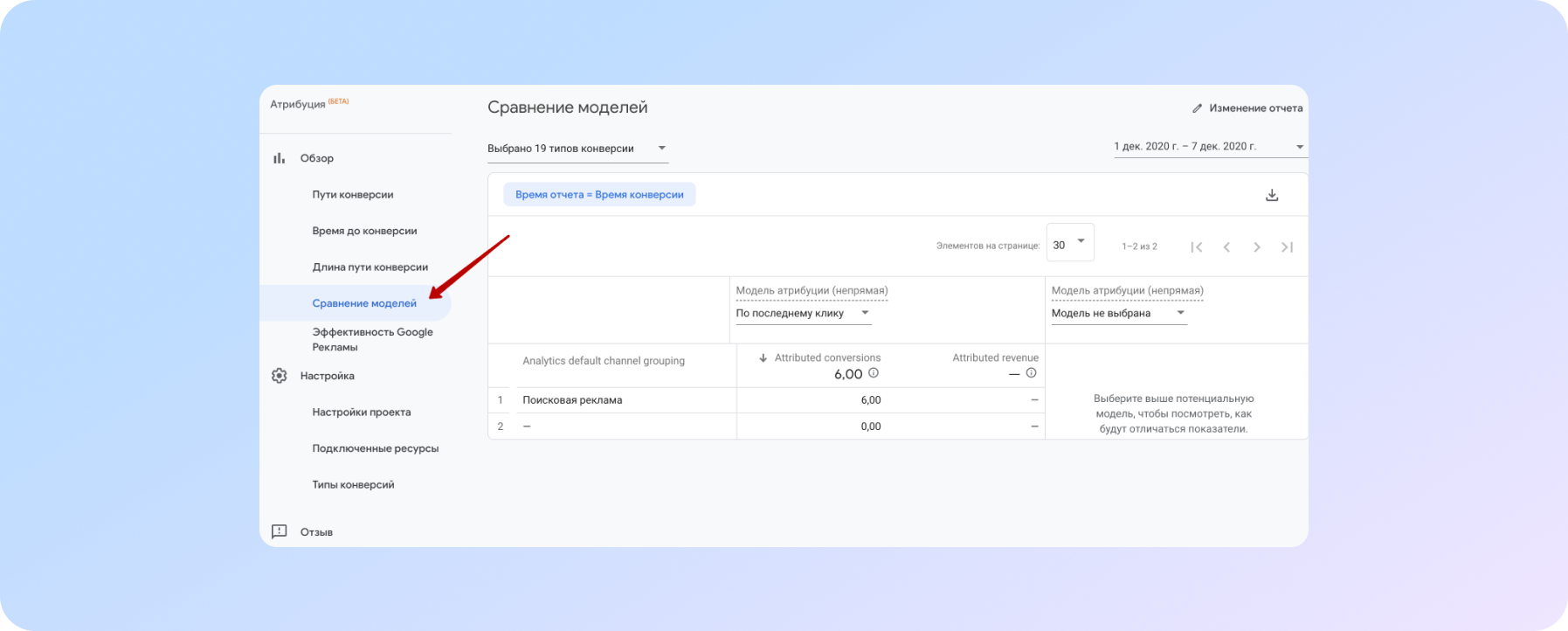The image size is (1568, 631).
Task: Click the info icon under Attributed revenue
Action: [1031, 373]
